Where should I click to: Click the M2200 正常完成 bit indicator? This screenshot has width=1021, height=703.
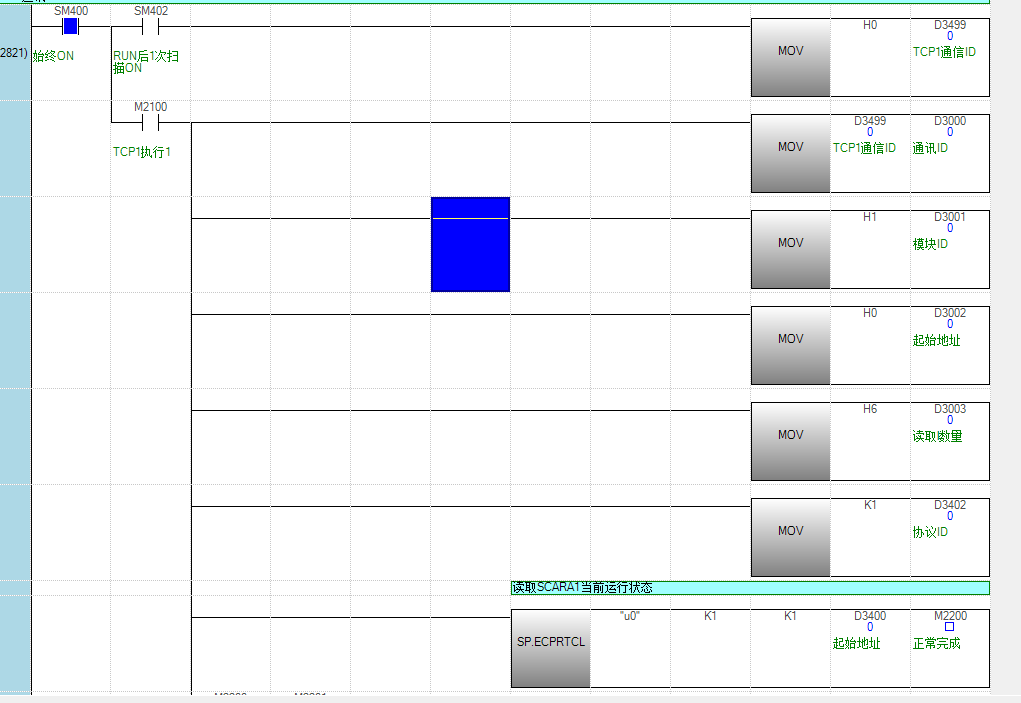tap(949, 627)
